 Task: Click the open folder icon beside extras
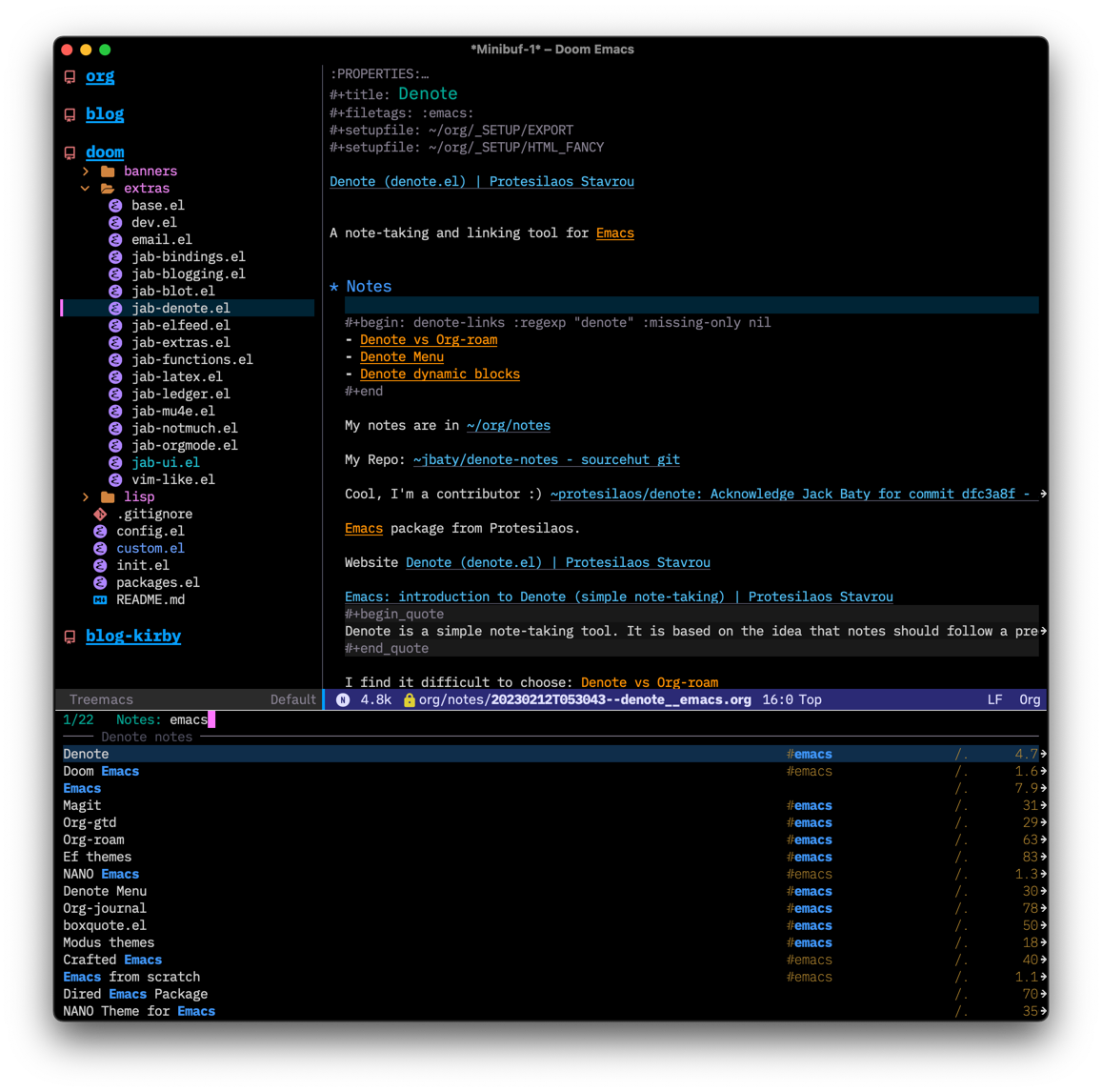point(108,188)
